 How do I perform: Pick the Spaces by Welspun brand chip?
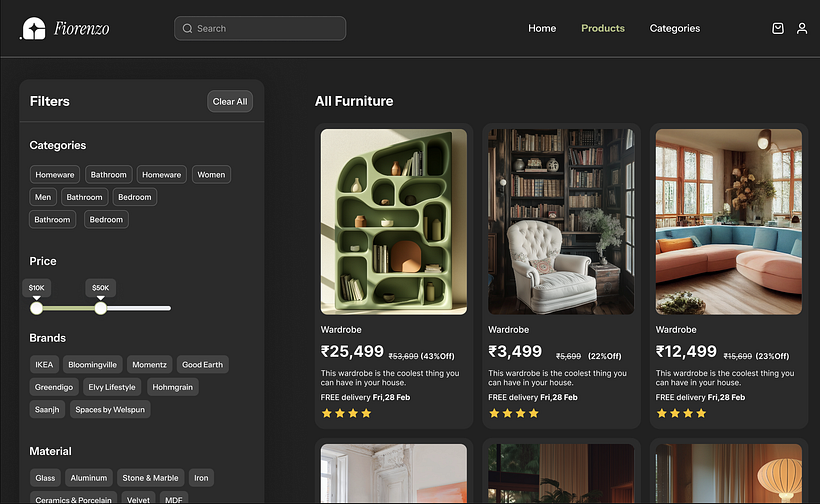pos(110,409)
